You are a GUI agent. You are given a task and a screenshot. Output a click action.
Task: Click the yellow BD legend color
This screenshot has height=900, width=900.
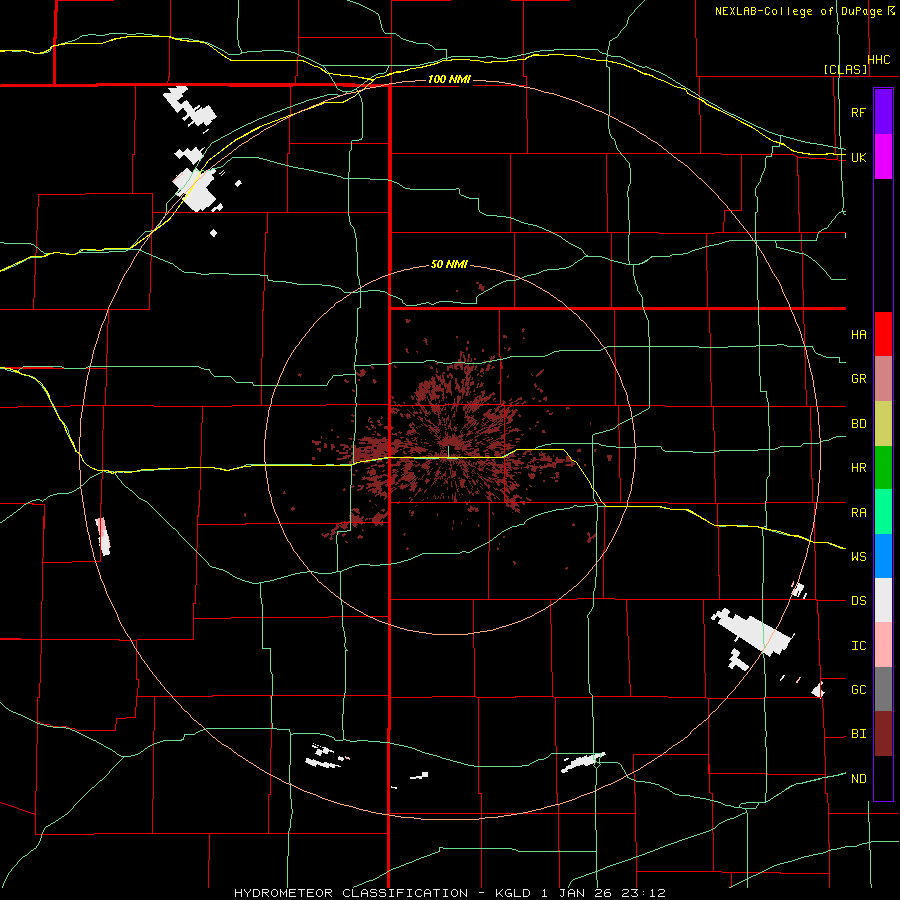coord(883,424)
